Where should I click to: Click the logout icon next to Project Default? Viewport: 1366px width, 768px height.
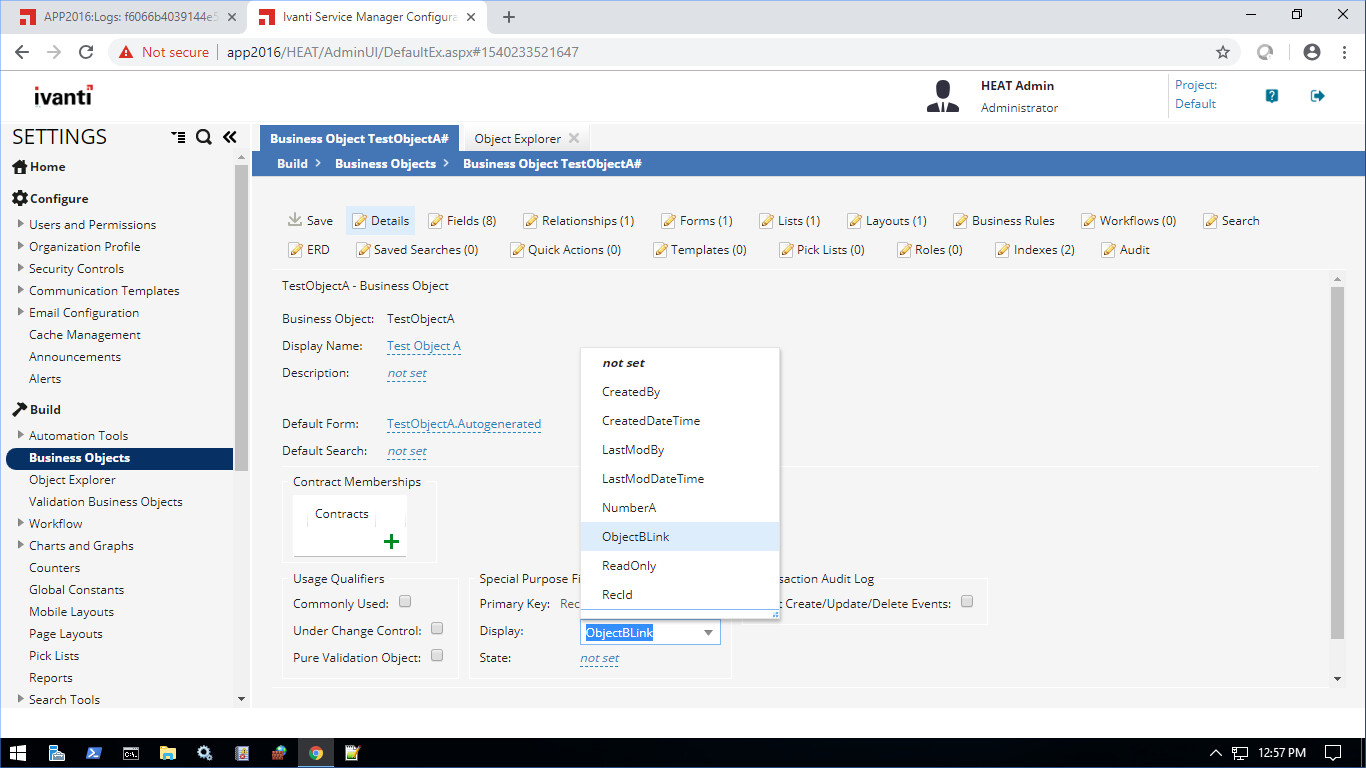pos(1318,95)
